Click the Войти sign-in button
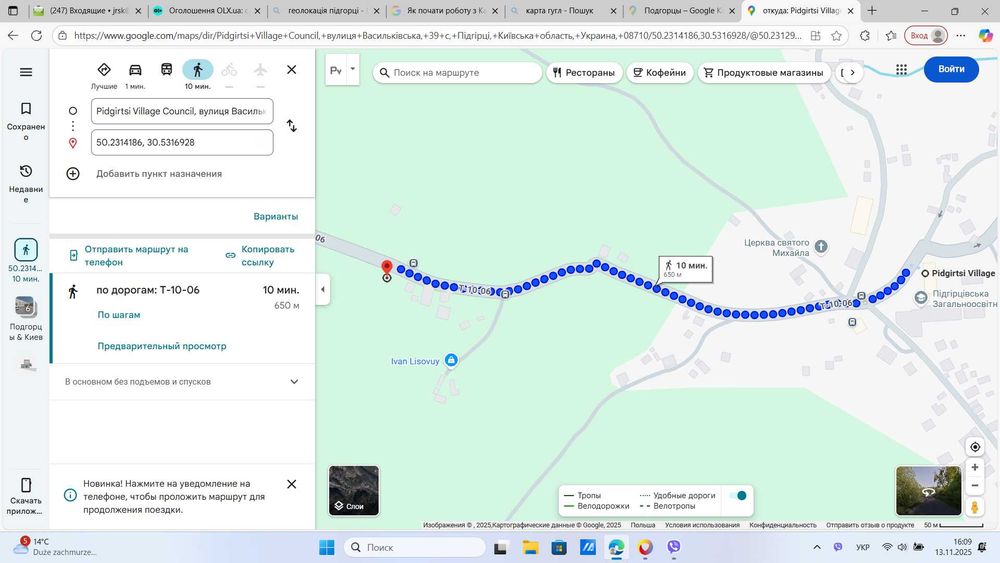1000x563 pixels. tap(951, 69)
